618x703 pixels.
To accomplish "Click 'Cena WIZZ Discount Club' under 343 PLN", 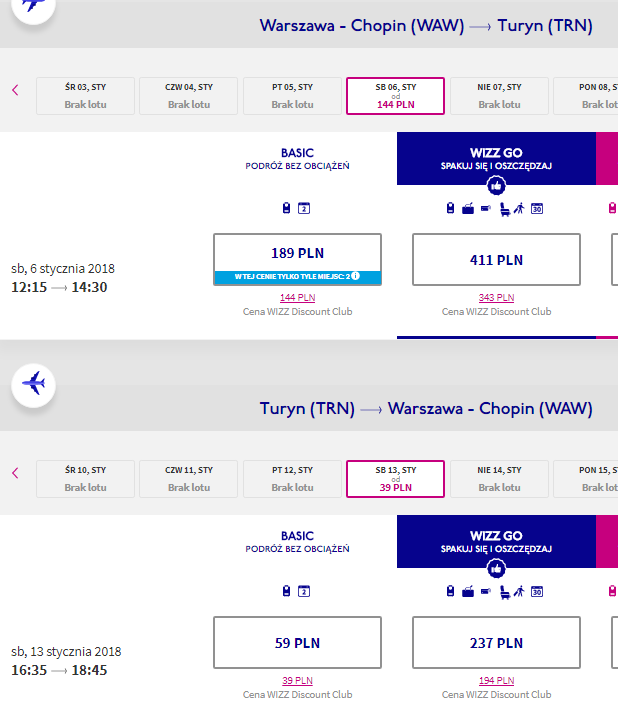I will tap(496, 312).
